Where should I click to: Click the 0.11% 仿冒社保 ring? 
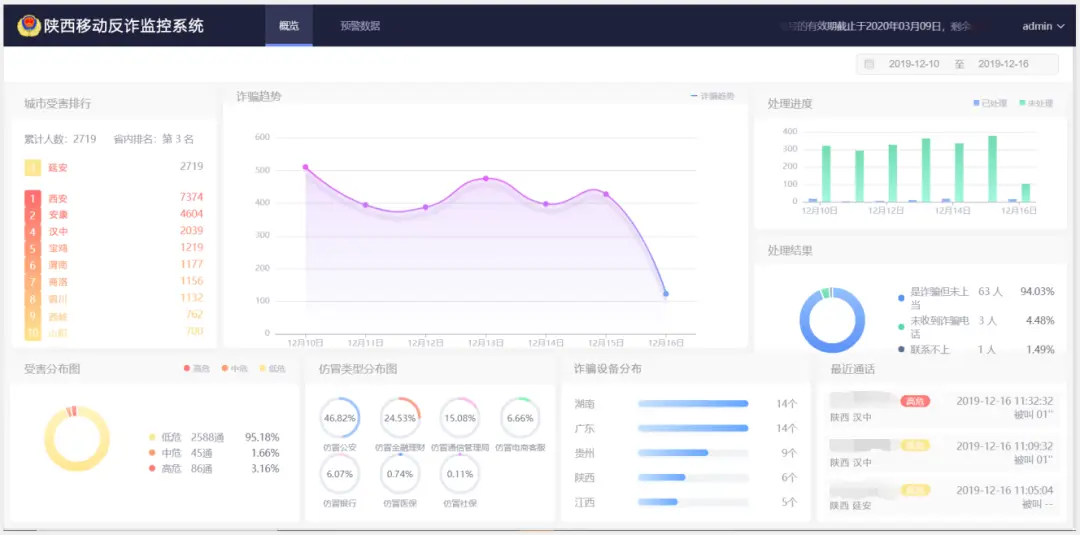(x=459, y=474)
